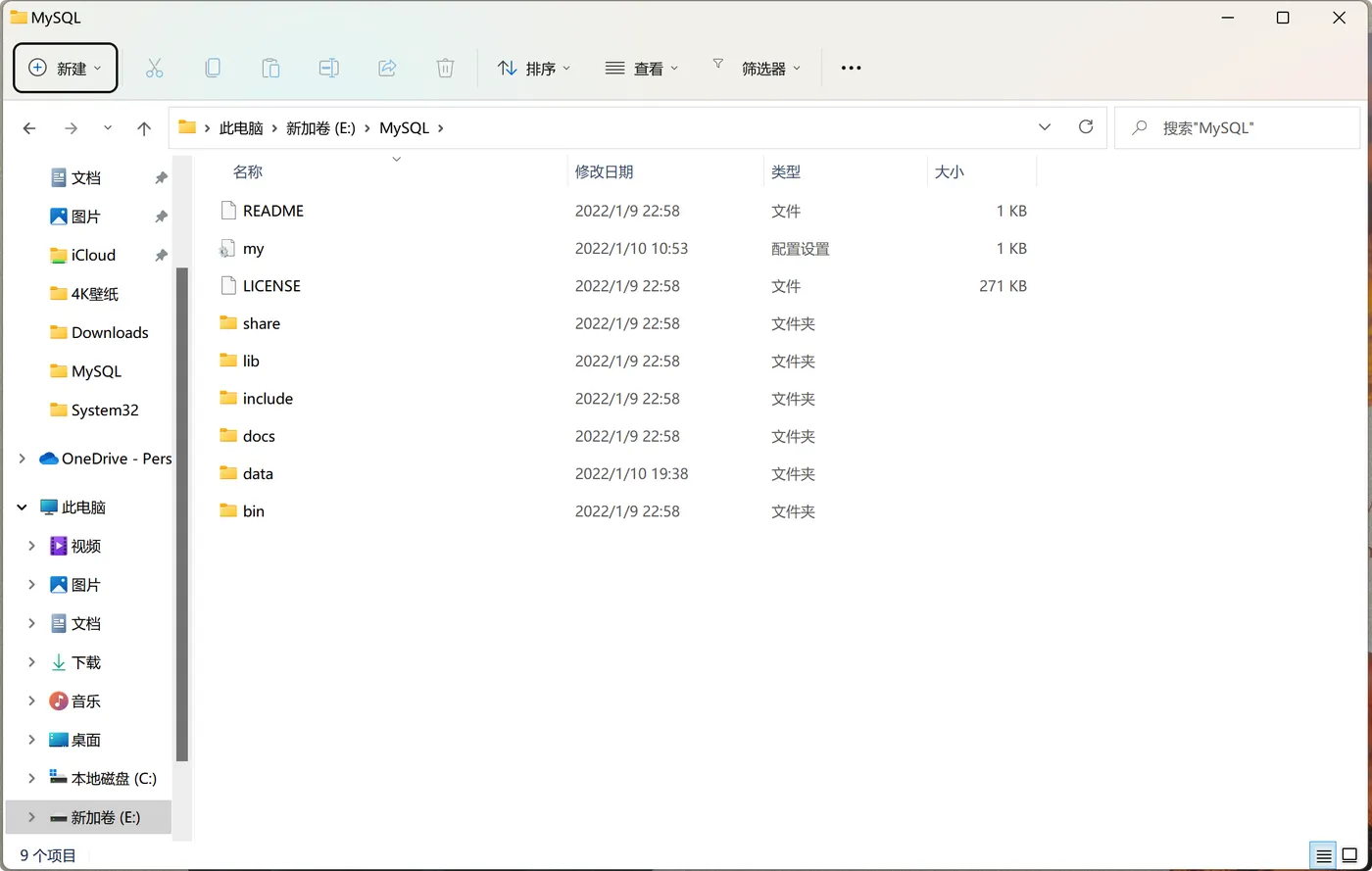Click MySQL in the address breadcrumb
1372x871 pixels.
coord(405,128)
